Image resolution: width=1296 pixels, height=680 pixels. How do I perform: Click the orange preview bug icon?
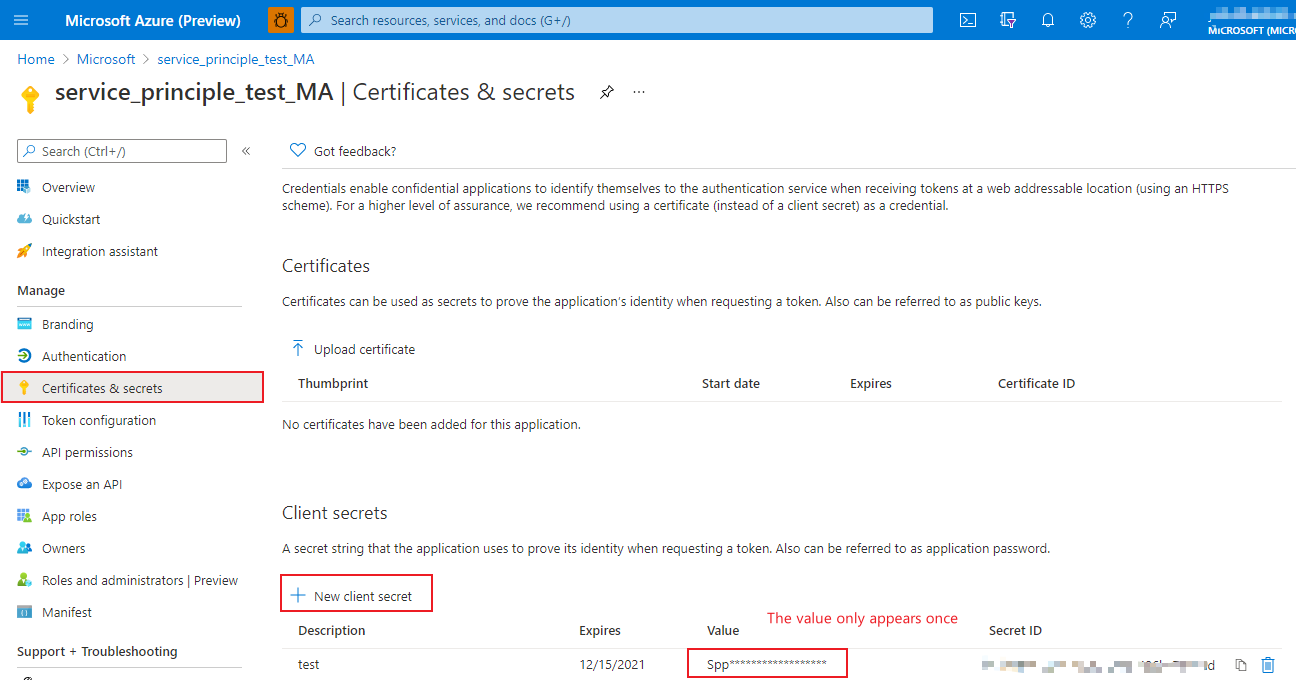(x=281, y=20)
